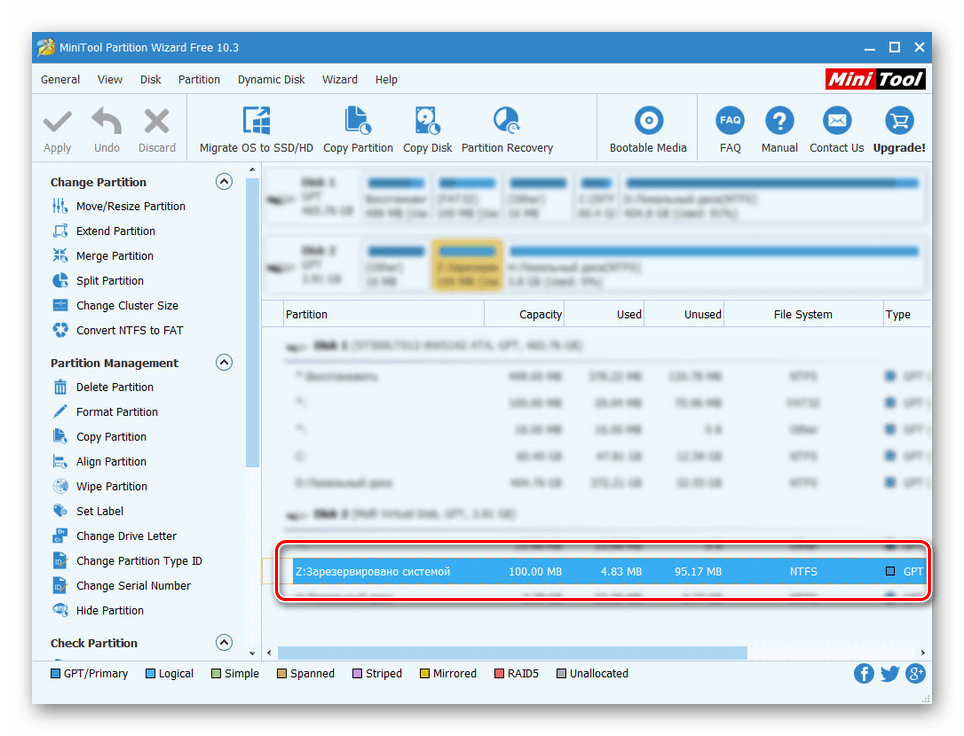Sort by the File System column header
The image size is (964, 736).
(803, 314)
